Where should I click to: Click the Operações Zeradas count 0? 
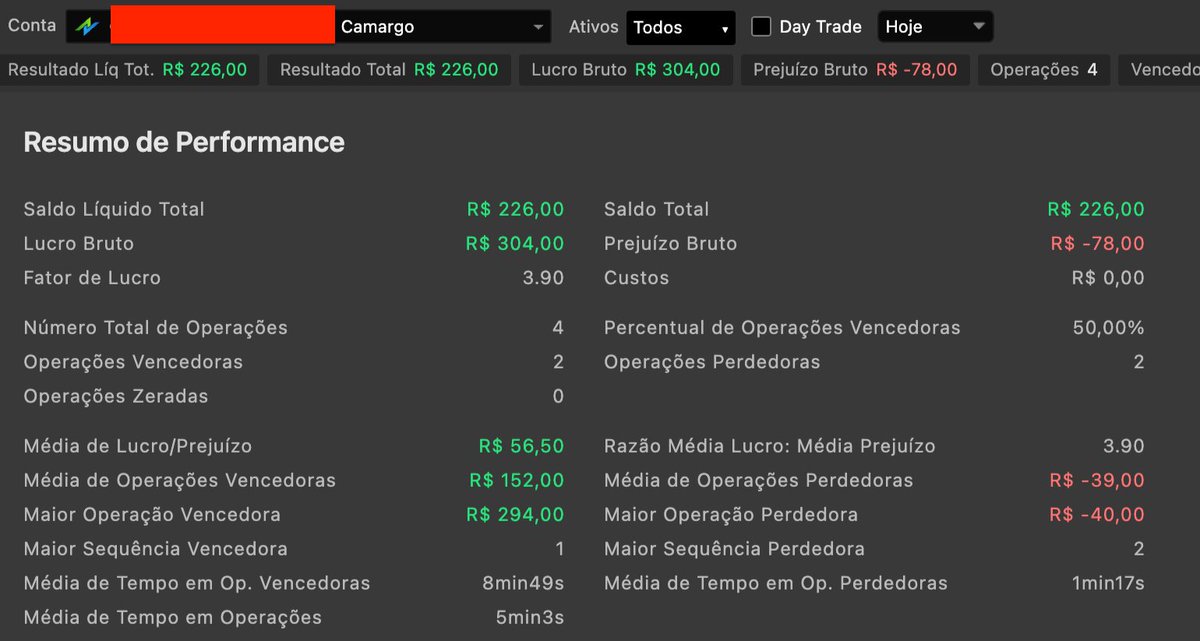coord(558,396)
